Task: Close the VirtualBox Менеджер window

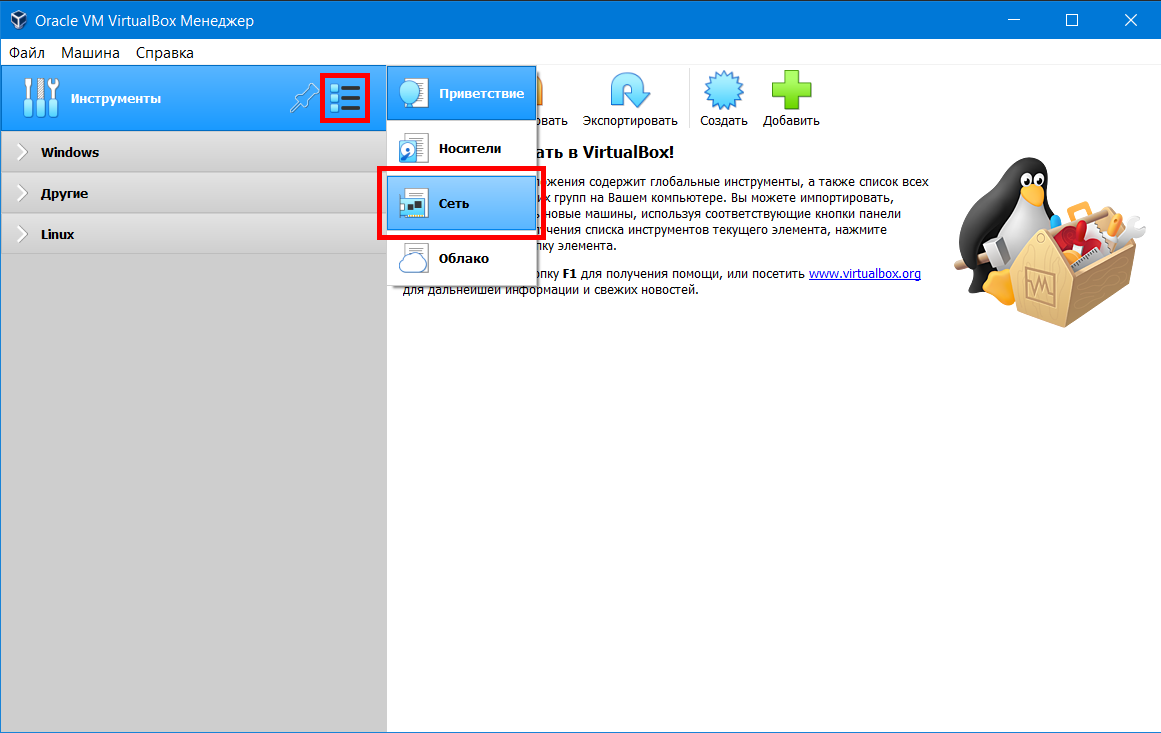Action: (x=1131, y=20)
